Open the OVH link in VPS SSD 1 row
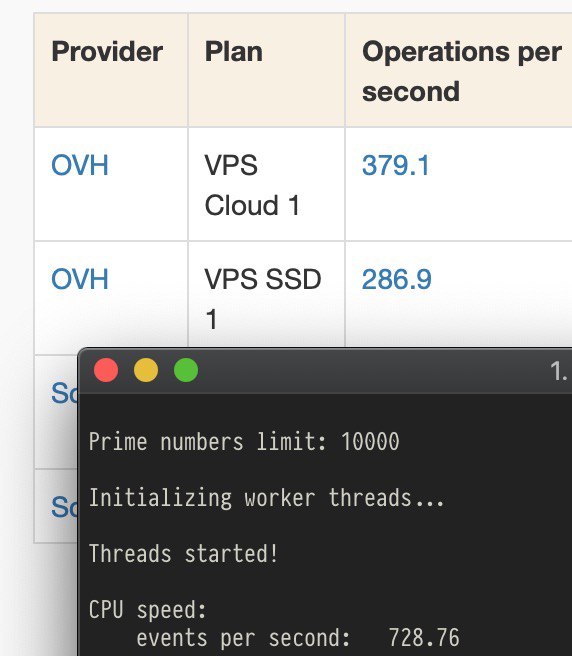 tap(80, 279)
